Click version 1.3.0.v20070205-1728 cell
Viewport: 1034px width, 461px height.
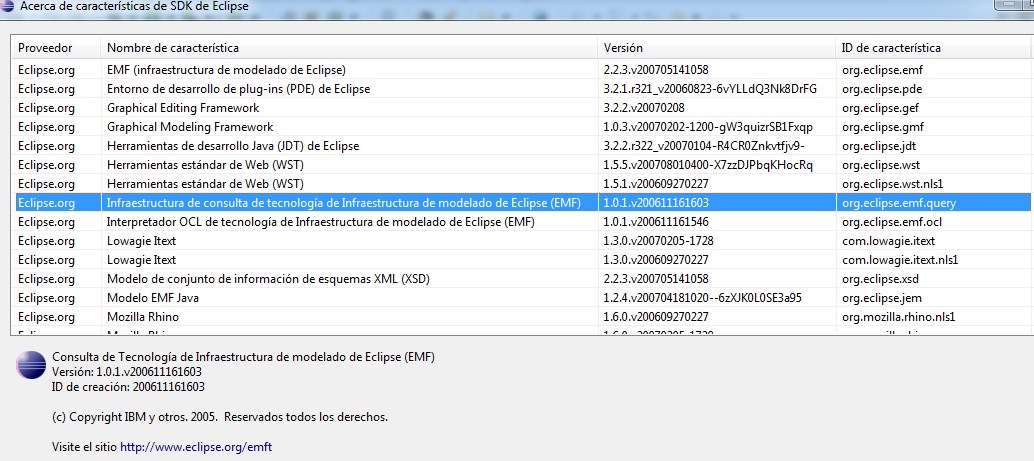pos(658,241)
